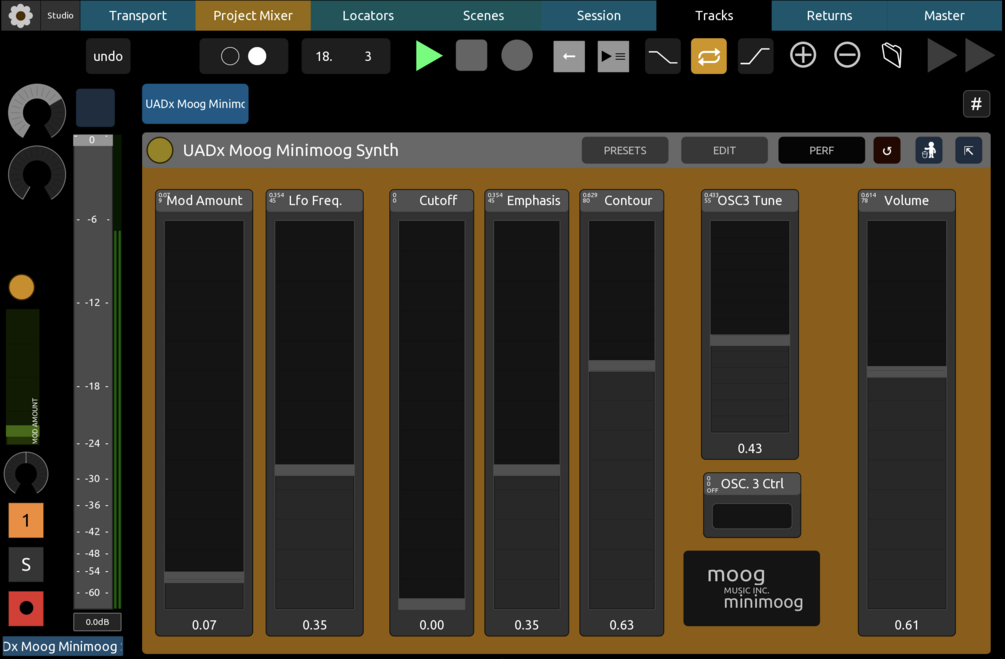Image resolution: width=1005 pixels, height=659 pixels.
Task: Click the first gray play triangle
Action: point(941,56)
